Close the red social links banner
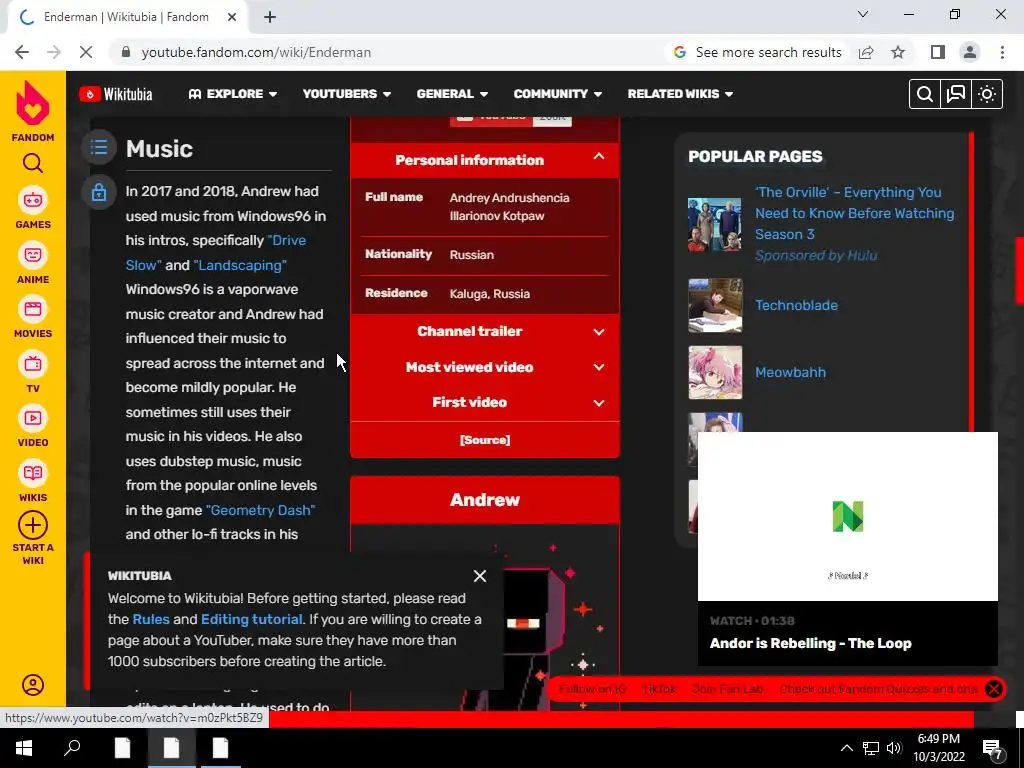The width and height of the screenshot is (1024, 768). click(x=993, y=688)
